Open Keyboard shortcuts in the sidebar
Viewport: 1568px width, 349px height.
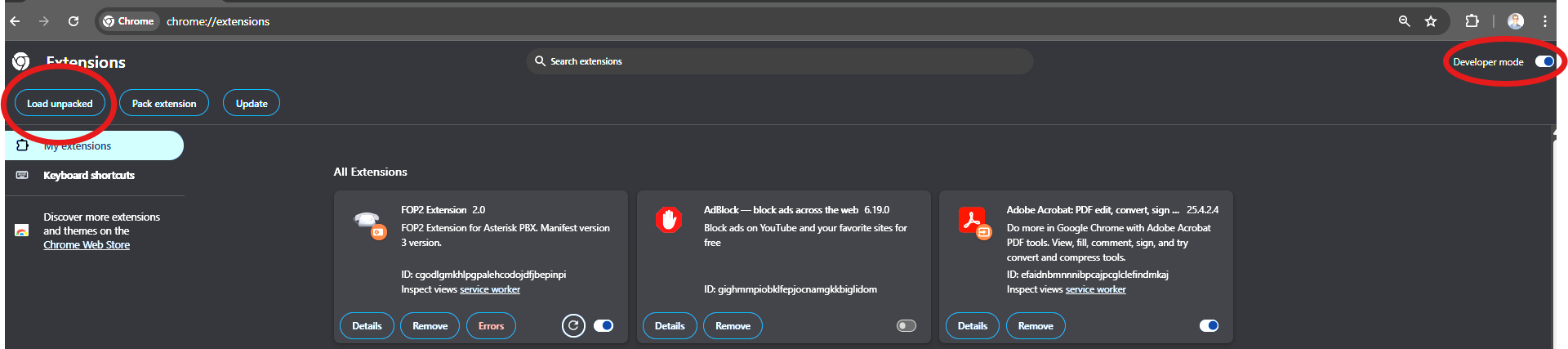pyautogui.click(x=89, y=175)
